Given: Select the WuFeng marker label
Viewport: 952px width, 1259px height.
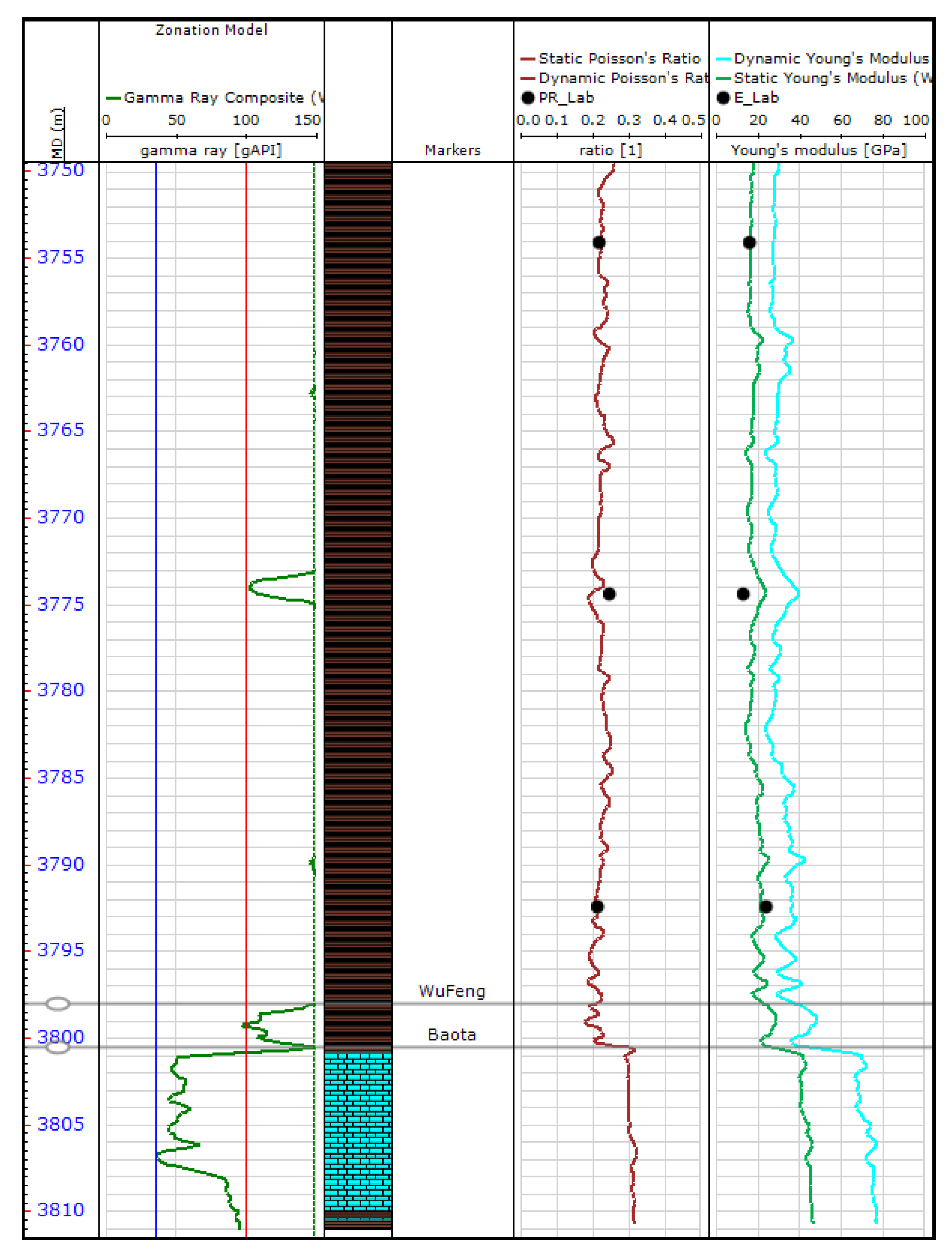Looking at the screenshot, I should [x=452, y=991].
